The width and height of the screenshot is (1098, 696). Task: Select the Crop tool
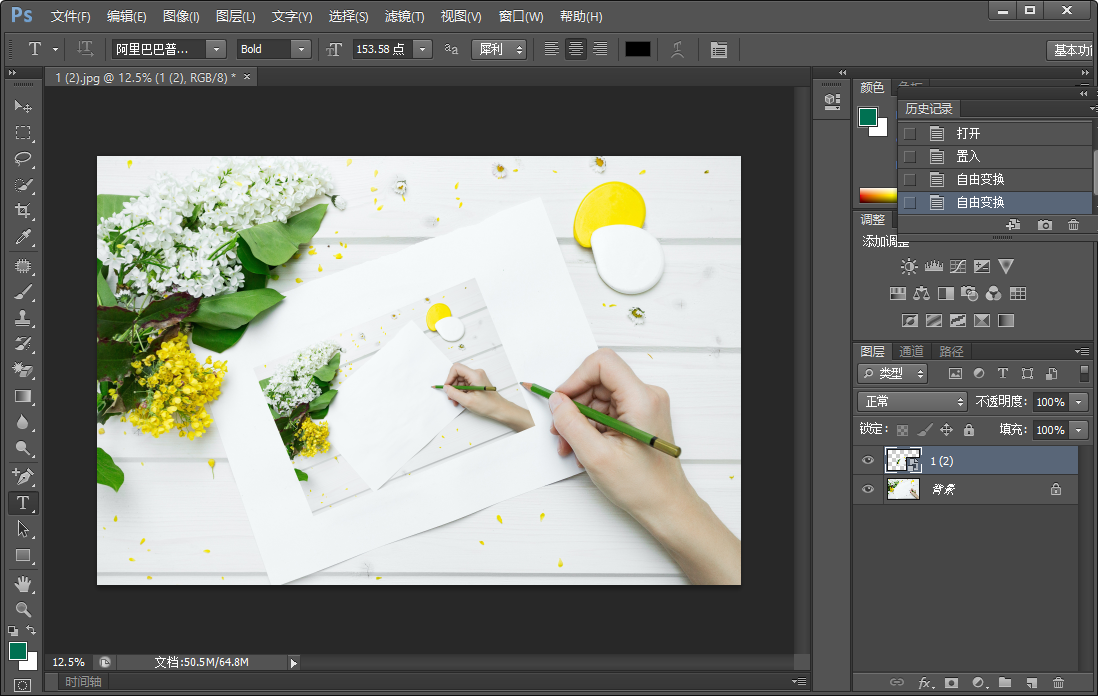click(23, 211)
